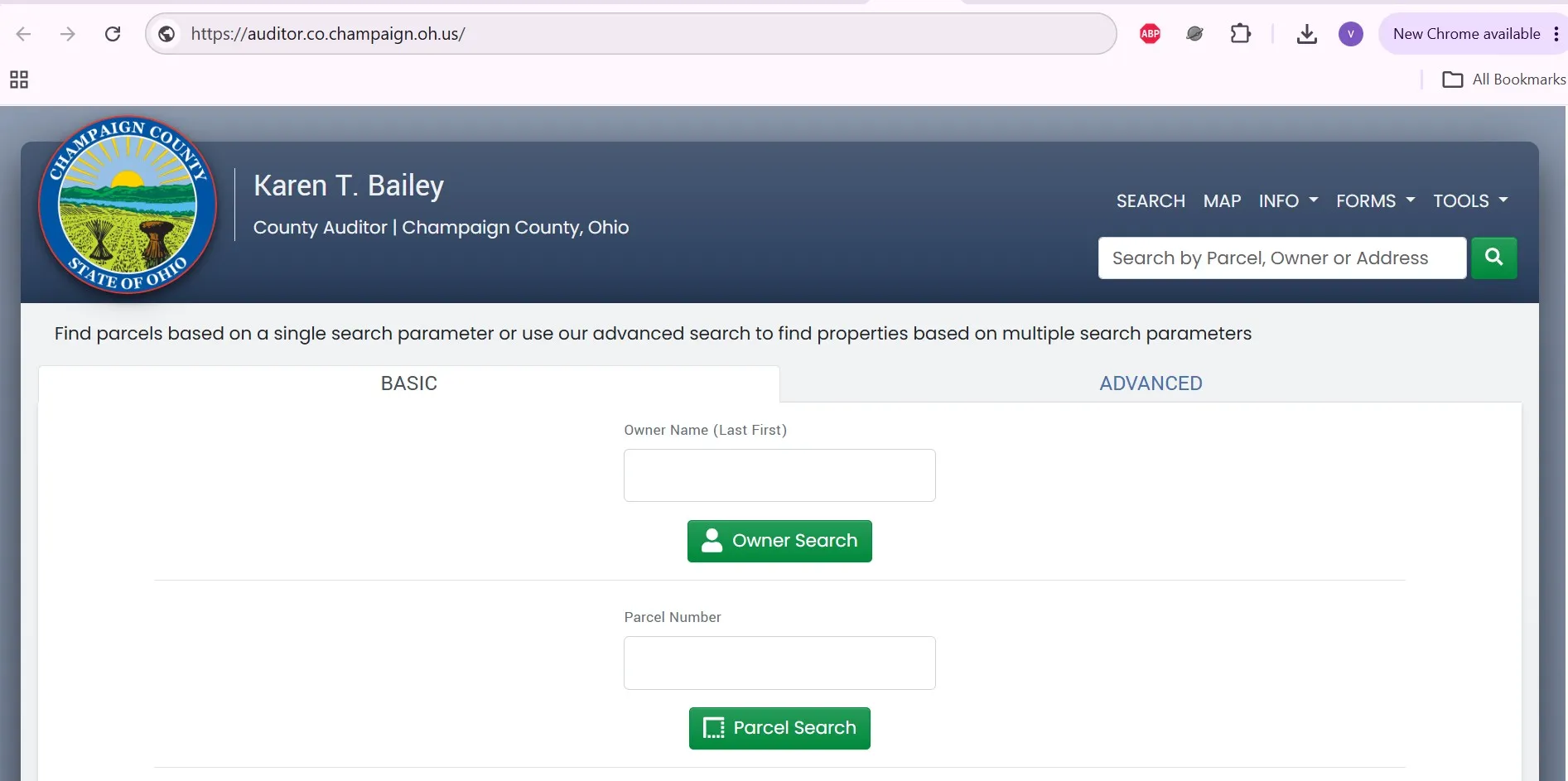Screen dimensions: 1568x781
Task: Open the apps grid shortcut
Action: pos(19,80)
